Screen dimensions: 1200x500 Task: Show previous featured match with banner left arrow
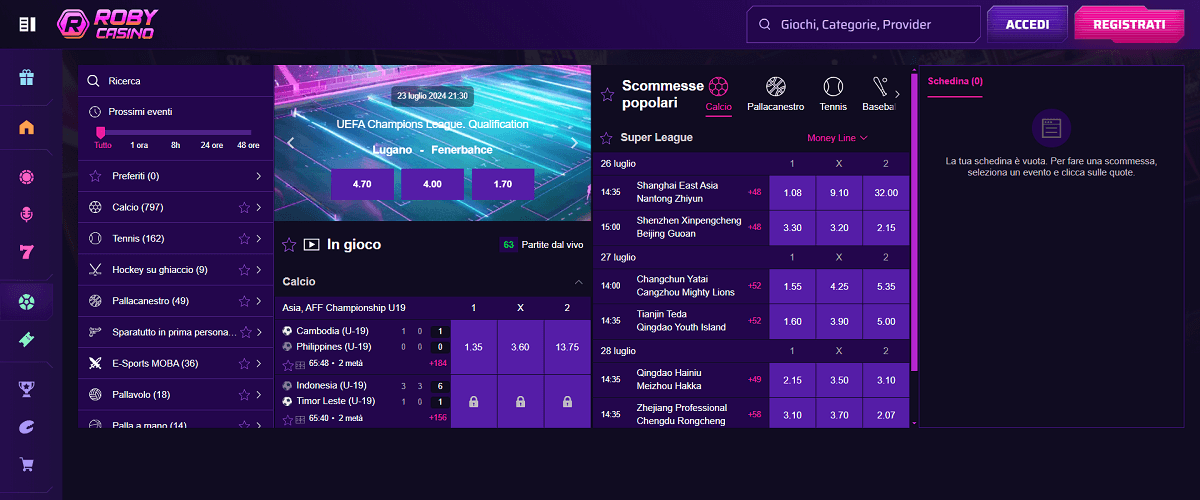[291, 143]
